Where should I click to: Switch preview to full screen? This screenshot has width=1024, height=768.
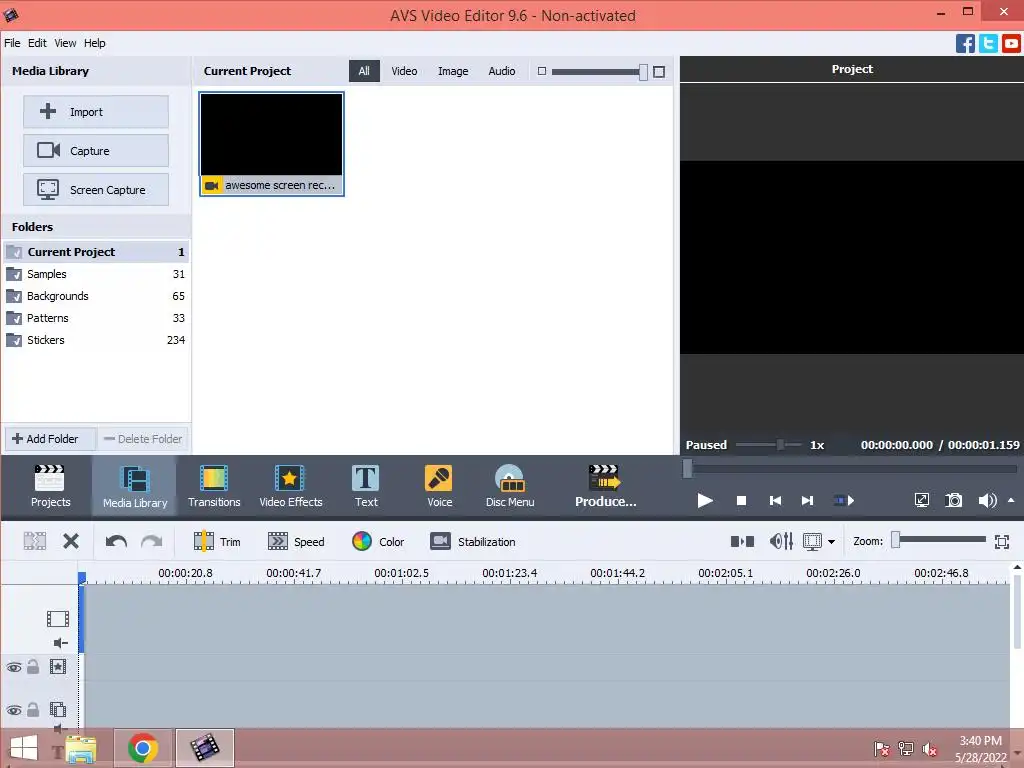click(921, 500)
